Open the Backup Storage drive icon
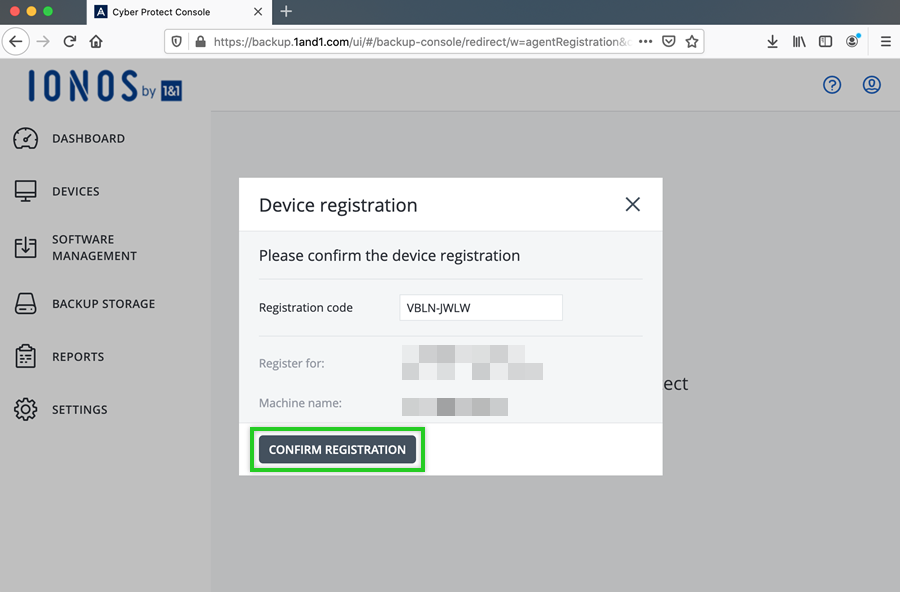 [25, 304]
